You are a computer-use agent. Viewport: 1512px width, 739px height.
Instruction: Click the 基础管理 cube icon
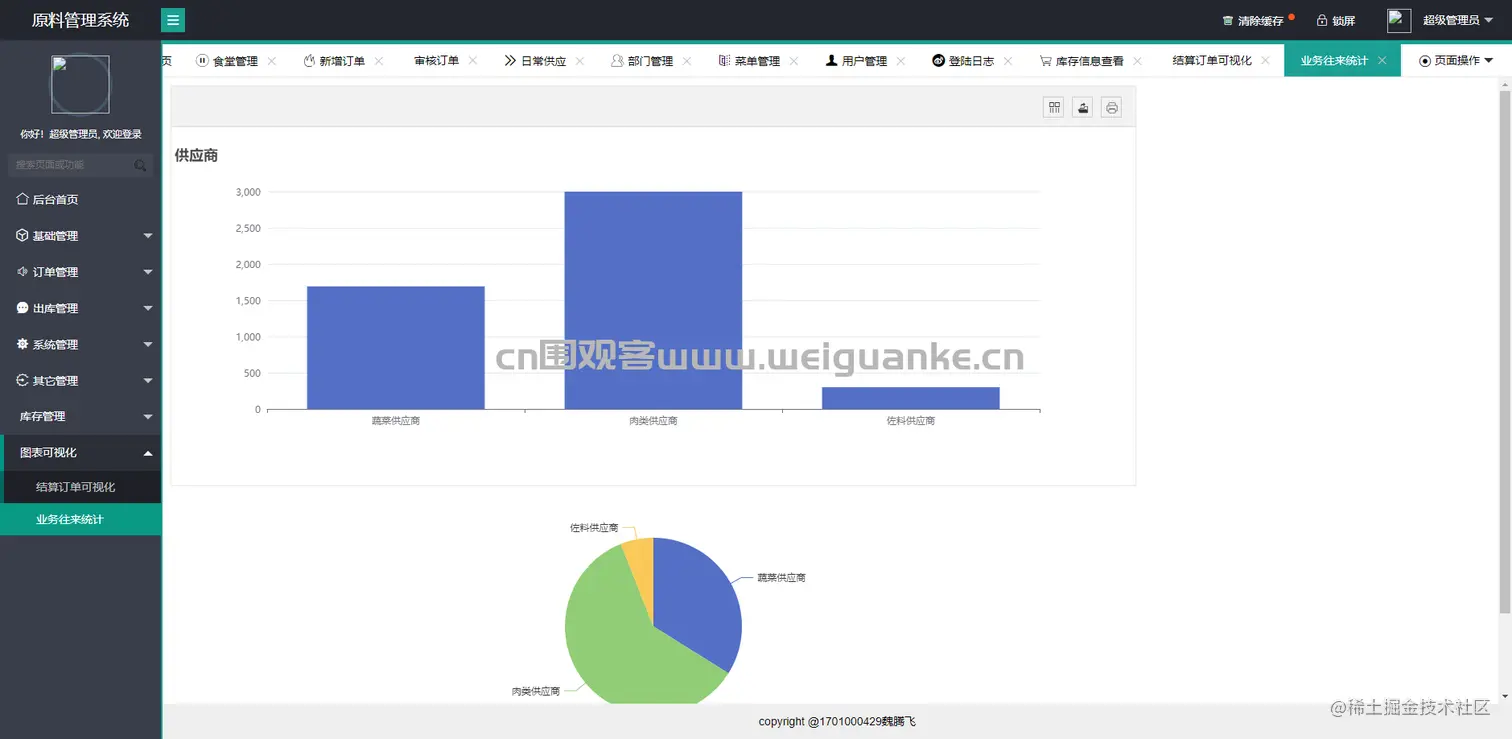pyautogui.click(x=22, y=236)
